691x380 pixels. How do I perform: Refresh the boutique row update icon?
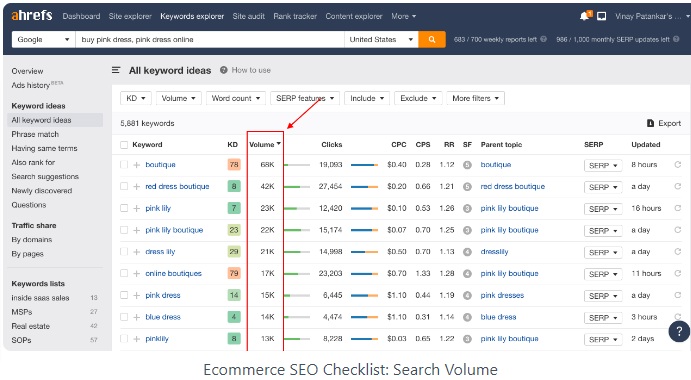[x=678, y=165]
